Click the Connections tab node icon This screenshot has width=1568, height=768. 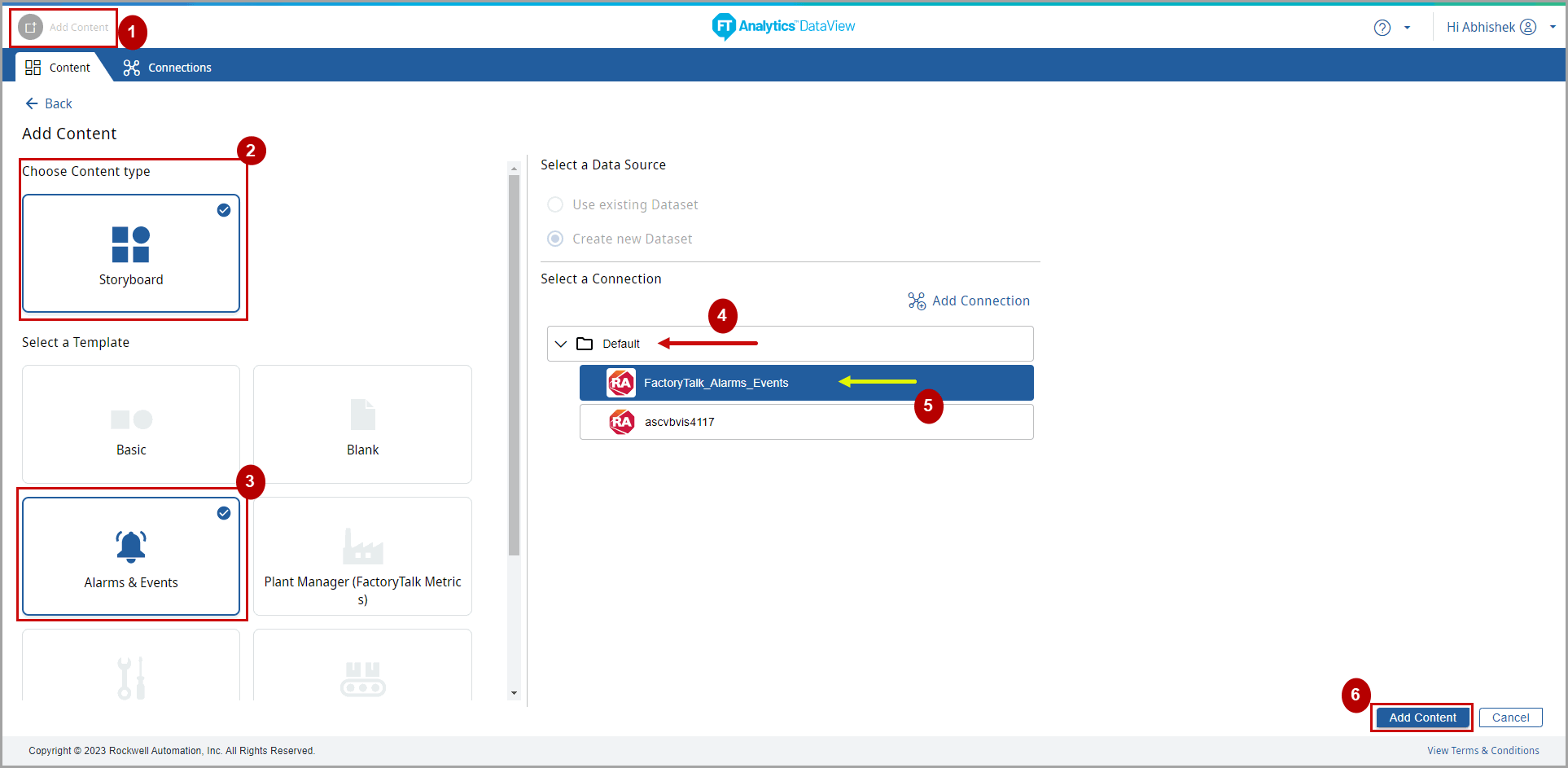click(x=131, y=68)
